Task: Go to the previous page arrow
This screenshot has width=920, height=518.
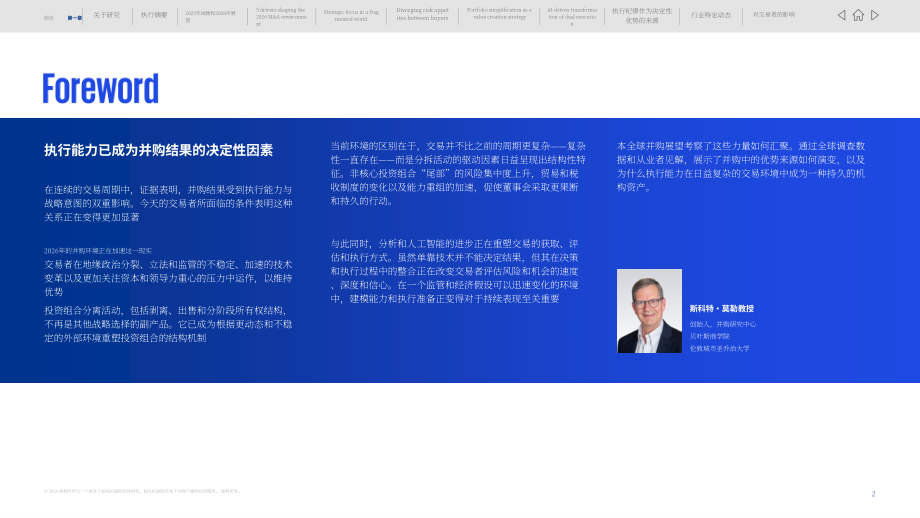Action: tap(841, 15)
